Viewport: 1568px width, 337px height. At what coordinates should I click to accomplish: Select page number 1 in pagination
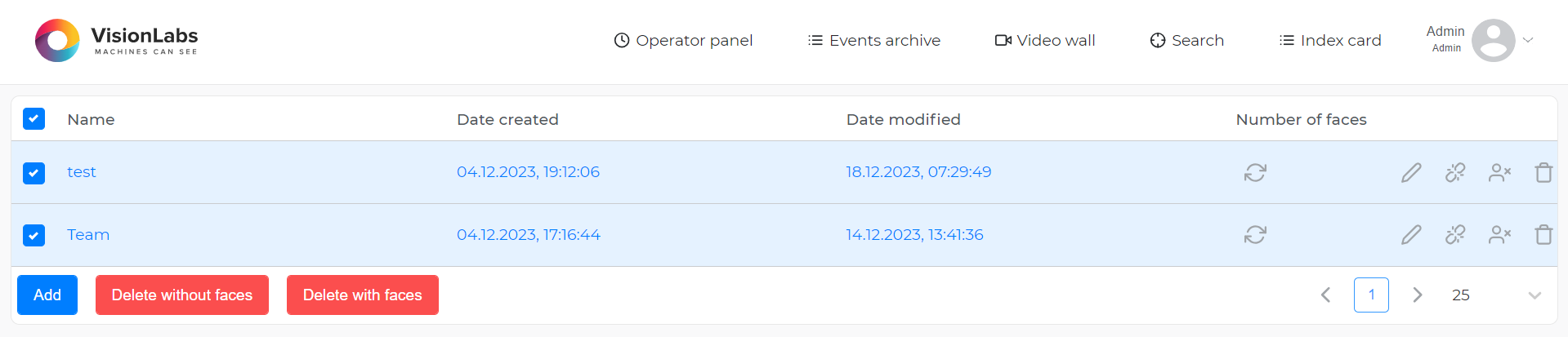tap(1371, 295)
